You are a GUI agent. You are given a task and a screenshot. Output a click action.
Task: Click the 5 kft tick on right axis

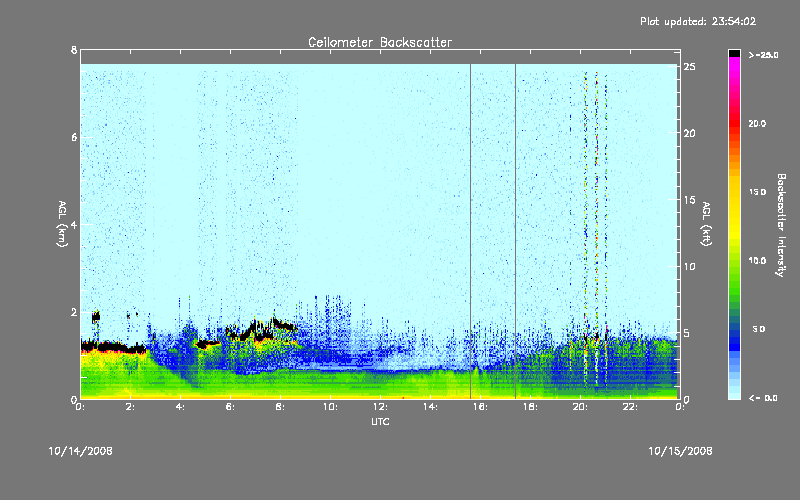pos(687,333)
